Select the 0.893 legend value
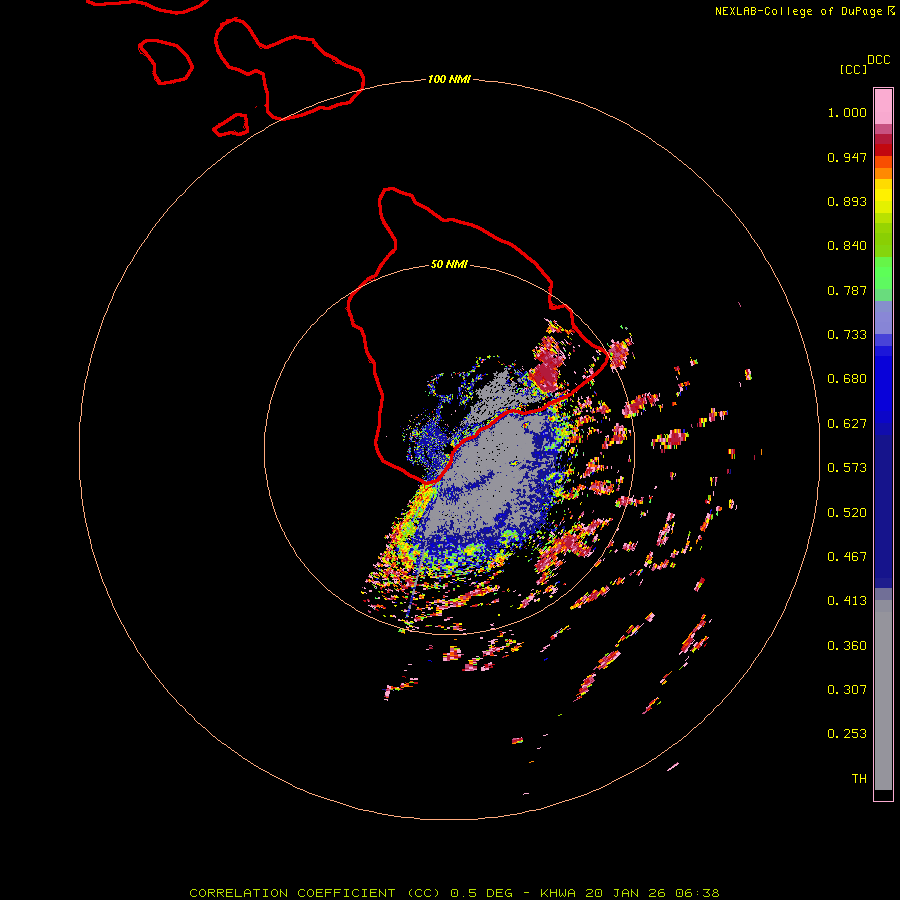The width and height of the screenshot is (900, 900). (847, 201)
